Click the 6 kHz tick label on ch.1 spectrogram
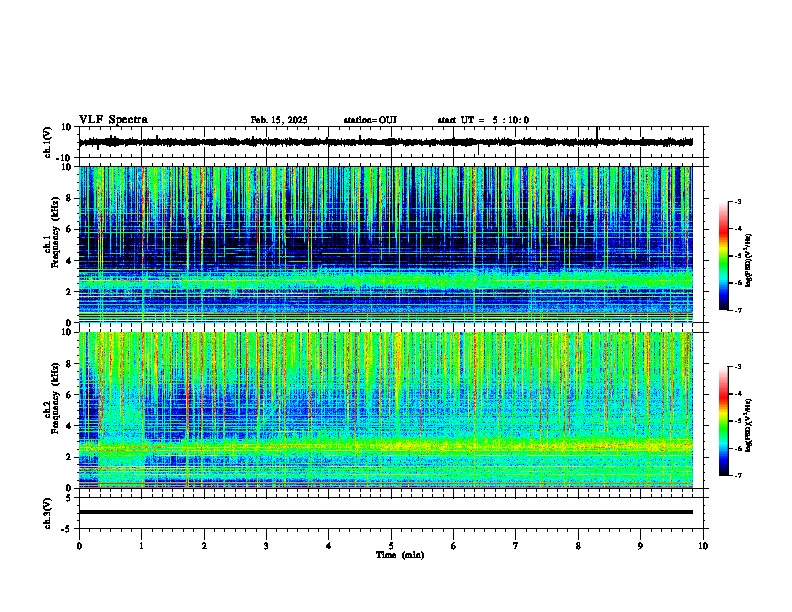792x612 pixels. click(x=69, y=229)
